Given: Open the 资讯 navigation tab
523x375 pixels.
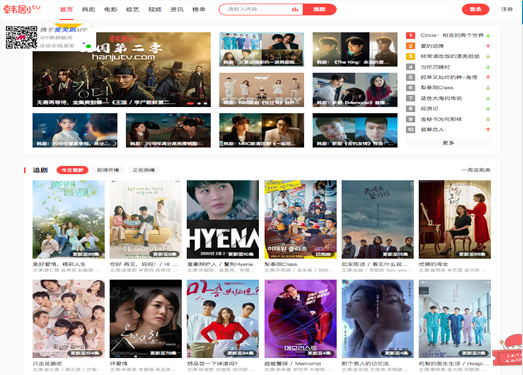Looking at the screenshot, I should [177, 9].
